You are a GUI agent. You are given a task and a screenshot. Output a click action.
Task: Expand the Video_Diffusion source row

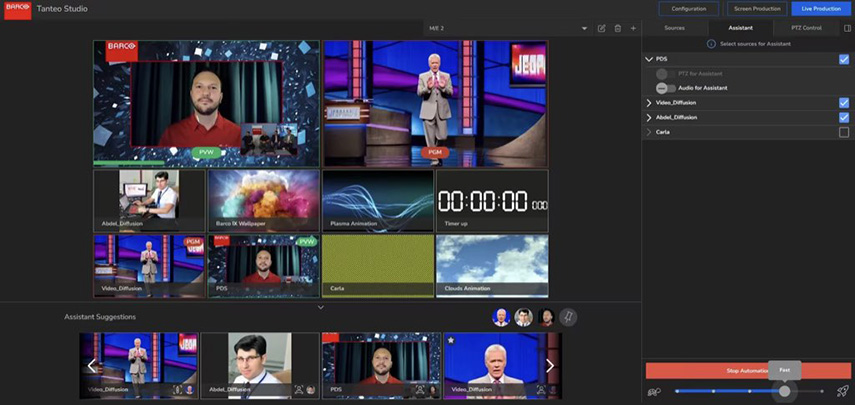649,102
